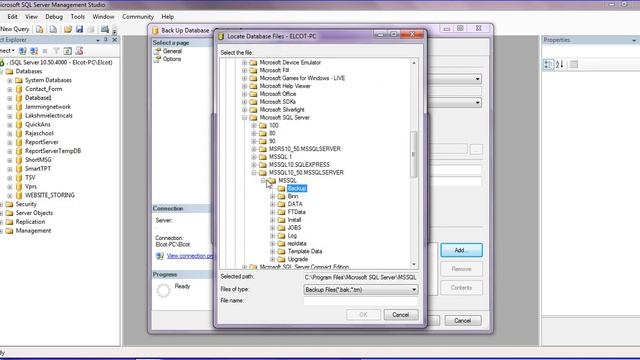
Task: Click the Add... button
Action: pos(461,250)
